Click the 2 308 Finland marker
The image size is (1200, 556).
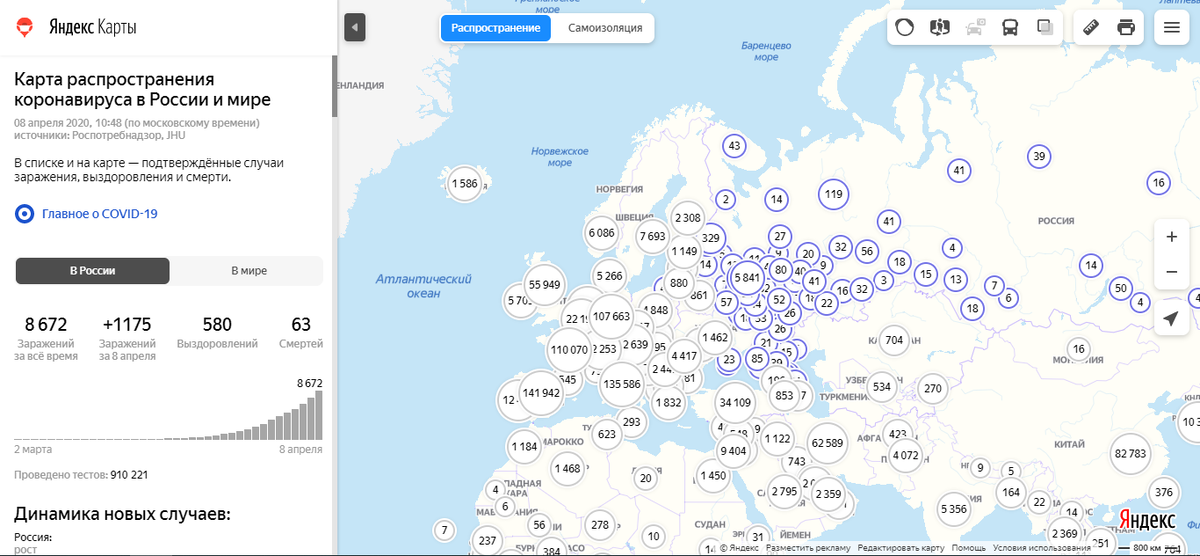click(x=687, y=217)
